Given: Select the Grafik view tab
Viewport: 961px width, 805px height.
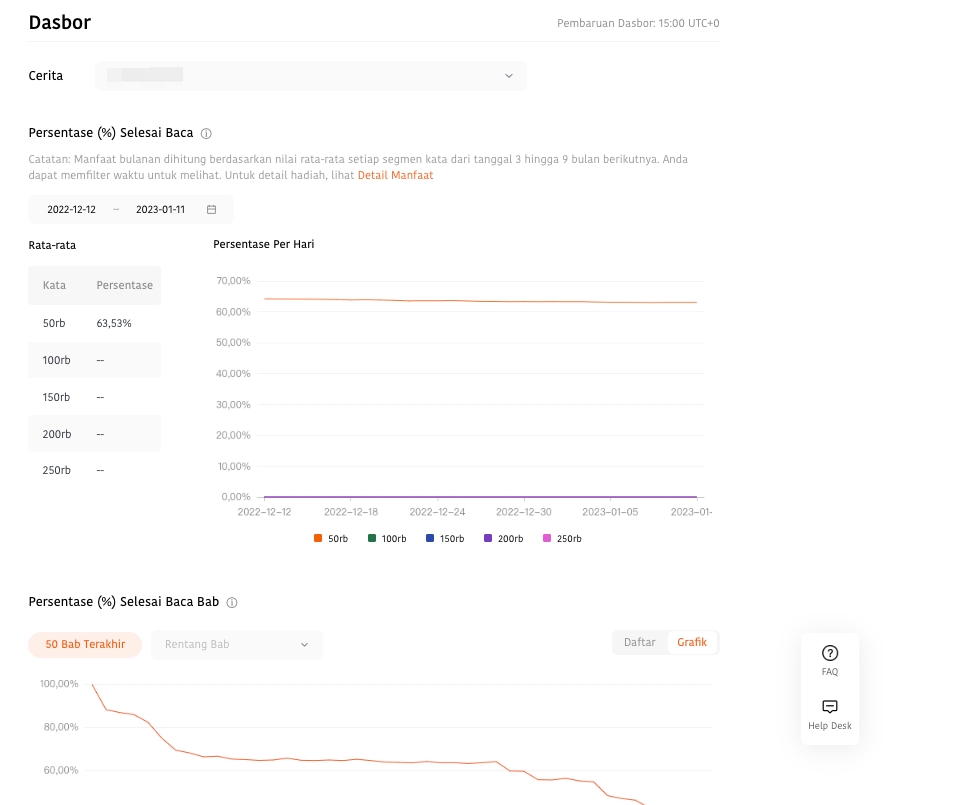Looking at the screenshot, I should tap(692, 642).
